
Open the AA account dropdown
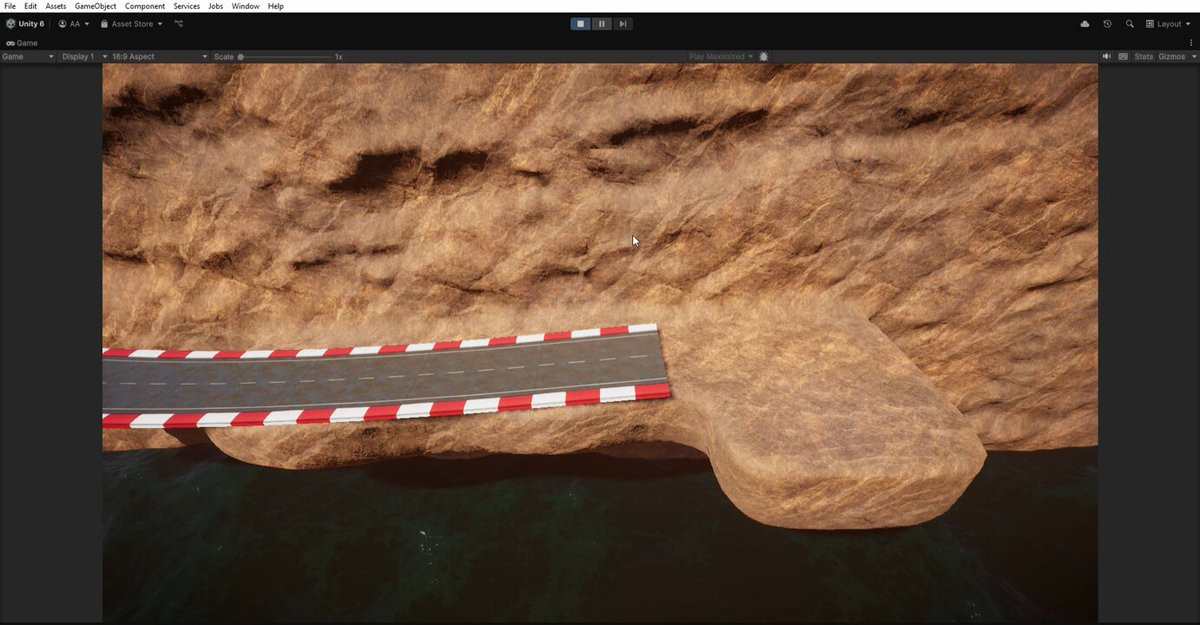pyautogui.click(x=74, y=24)
